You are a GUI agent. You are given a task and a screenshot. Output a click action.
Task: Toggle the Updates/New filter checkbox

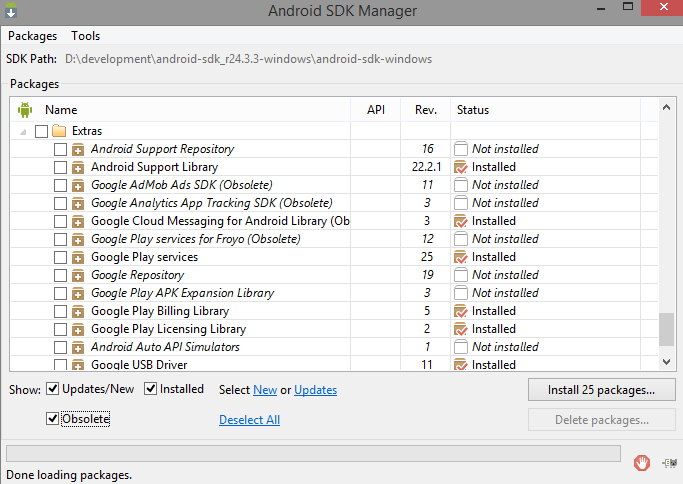pos(53,389)
